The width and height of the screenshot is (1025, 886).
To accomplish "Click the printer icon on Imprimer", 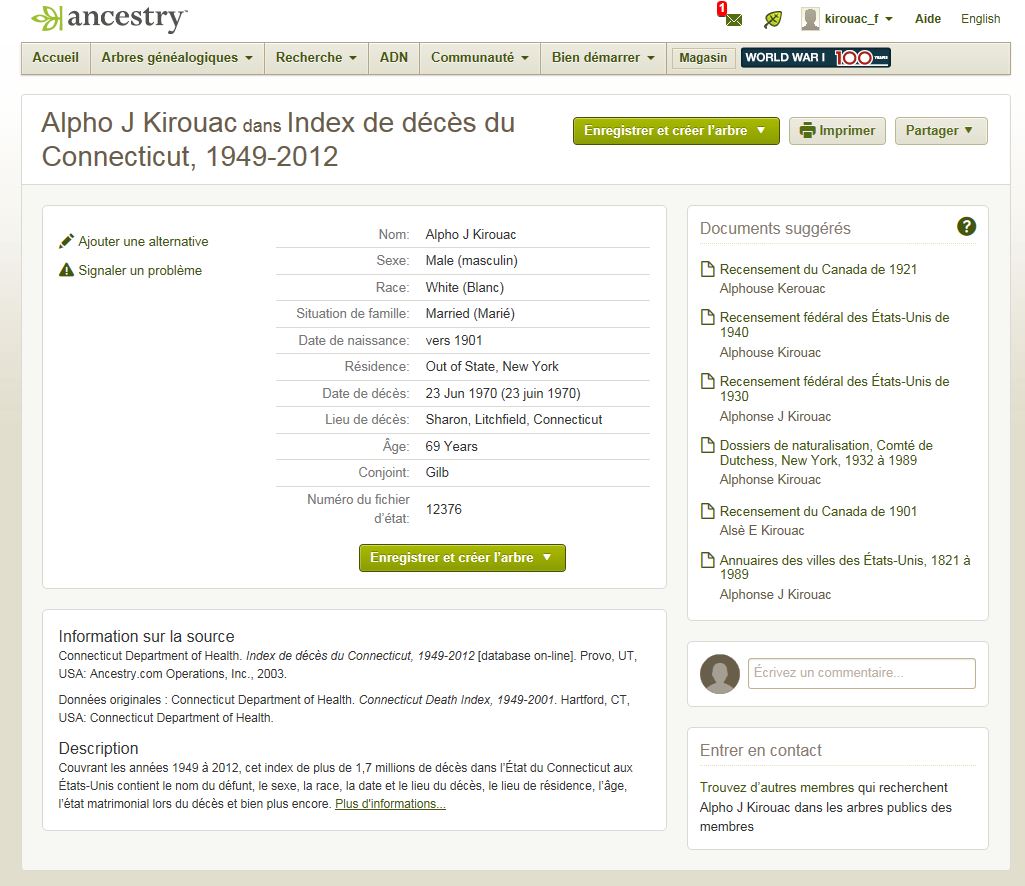I will 807,130.
